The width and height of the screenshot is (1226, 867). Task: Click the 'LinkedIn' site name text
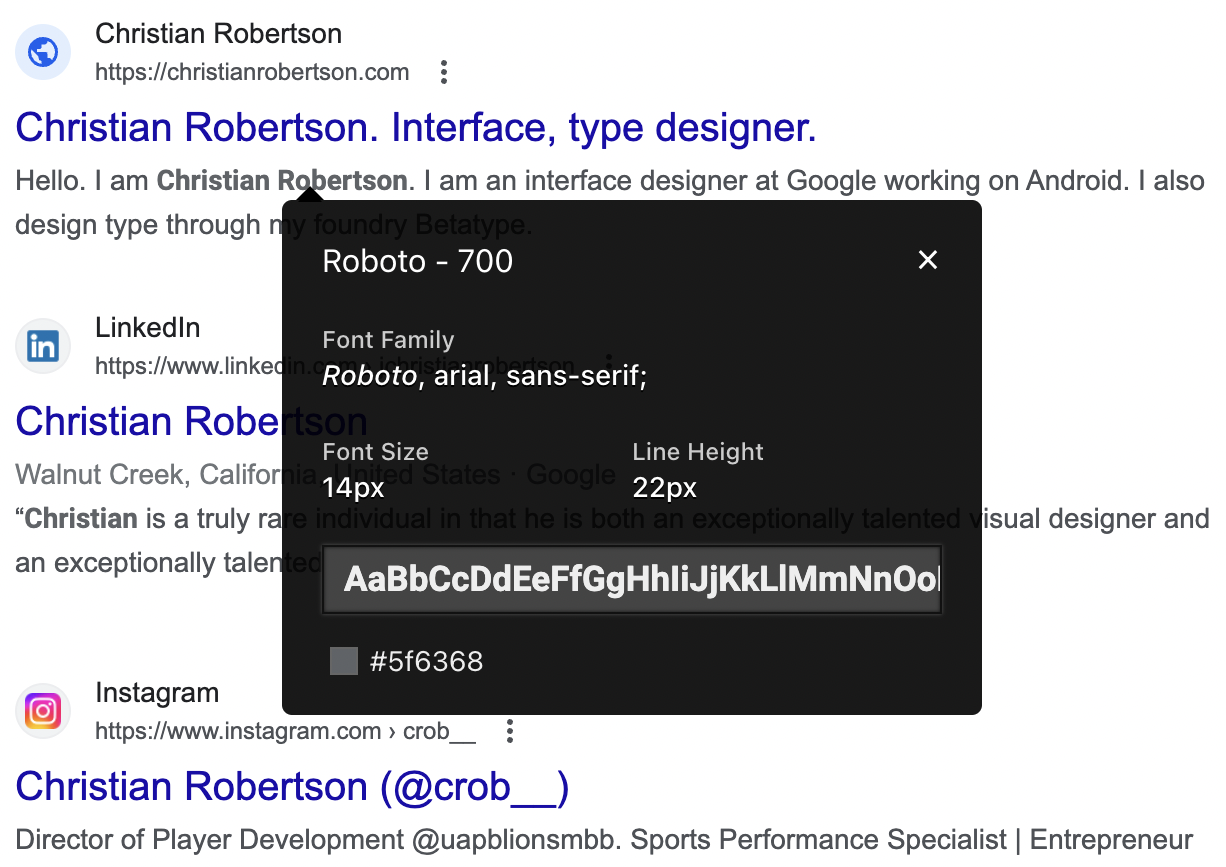(147, 328)
